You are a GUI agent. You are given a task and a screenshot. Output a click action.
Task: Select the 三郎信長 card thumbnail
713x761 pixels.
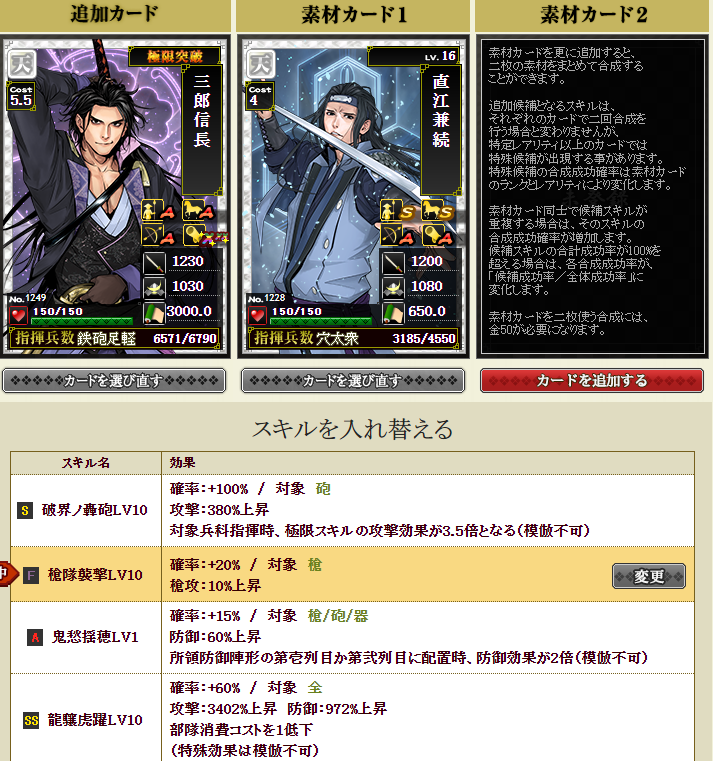pos(115,196)
